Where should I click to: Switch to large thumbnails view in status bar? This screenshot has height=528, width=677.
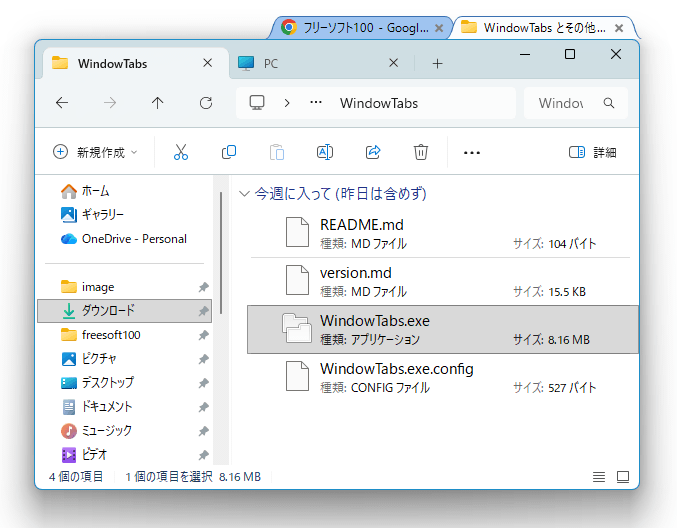point(623,477)
